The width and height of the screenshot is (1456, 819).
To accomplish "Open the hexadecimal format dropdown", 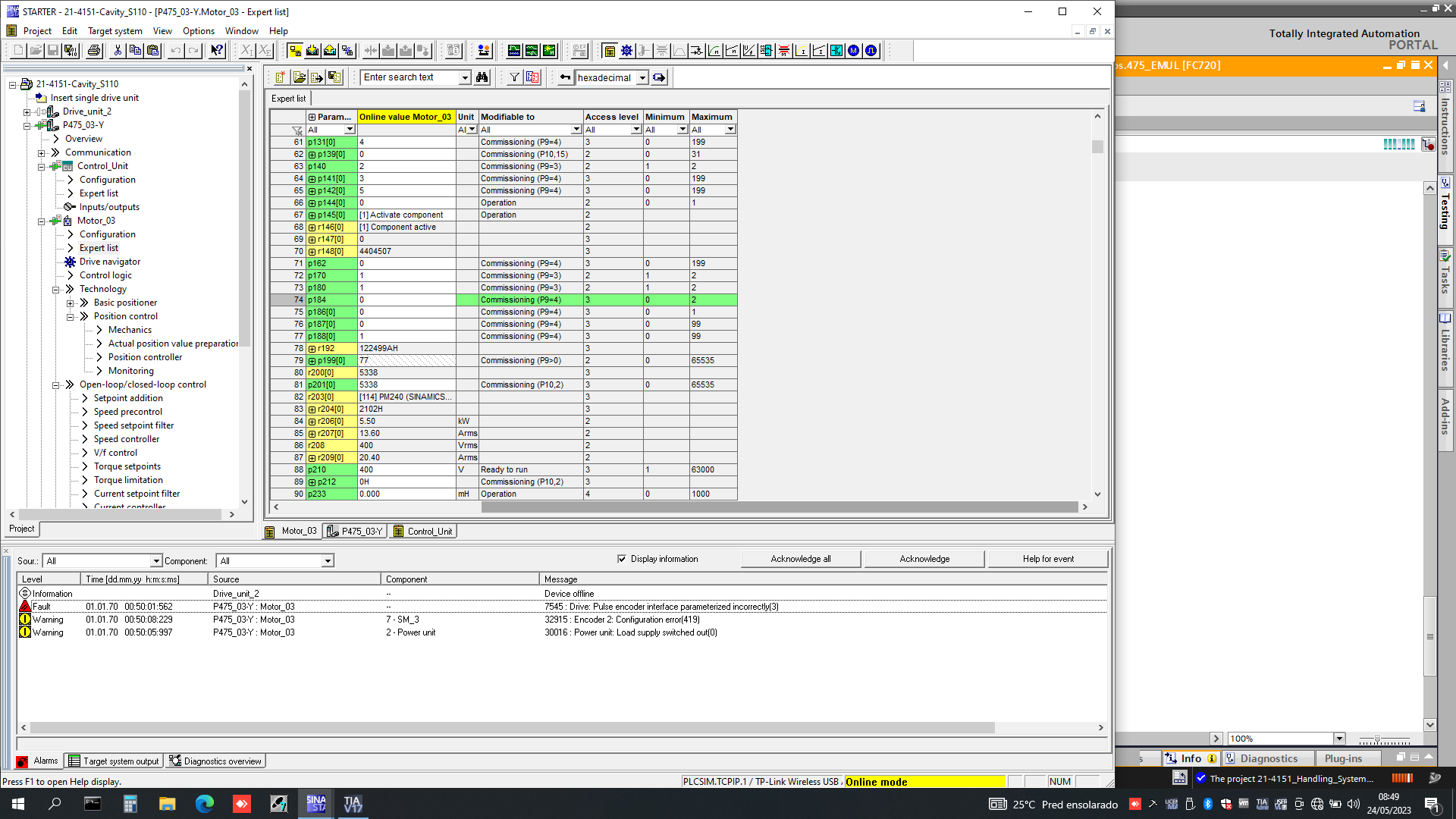I will pyautogui.click(x=642, y=77).
